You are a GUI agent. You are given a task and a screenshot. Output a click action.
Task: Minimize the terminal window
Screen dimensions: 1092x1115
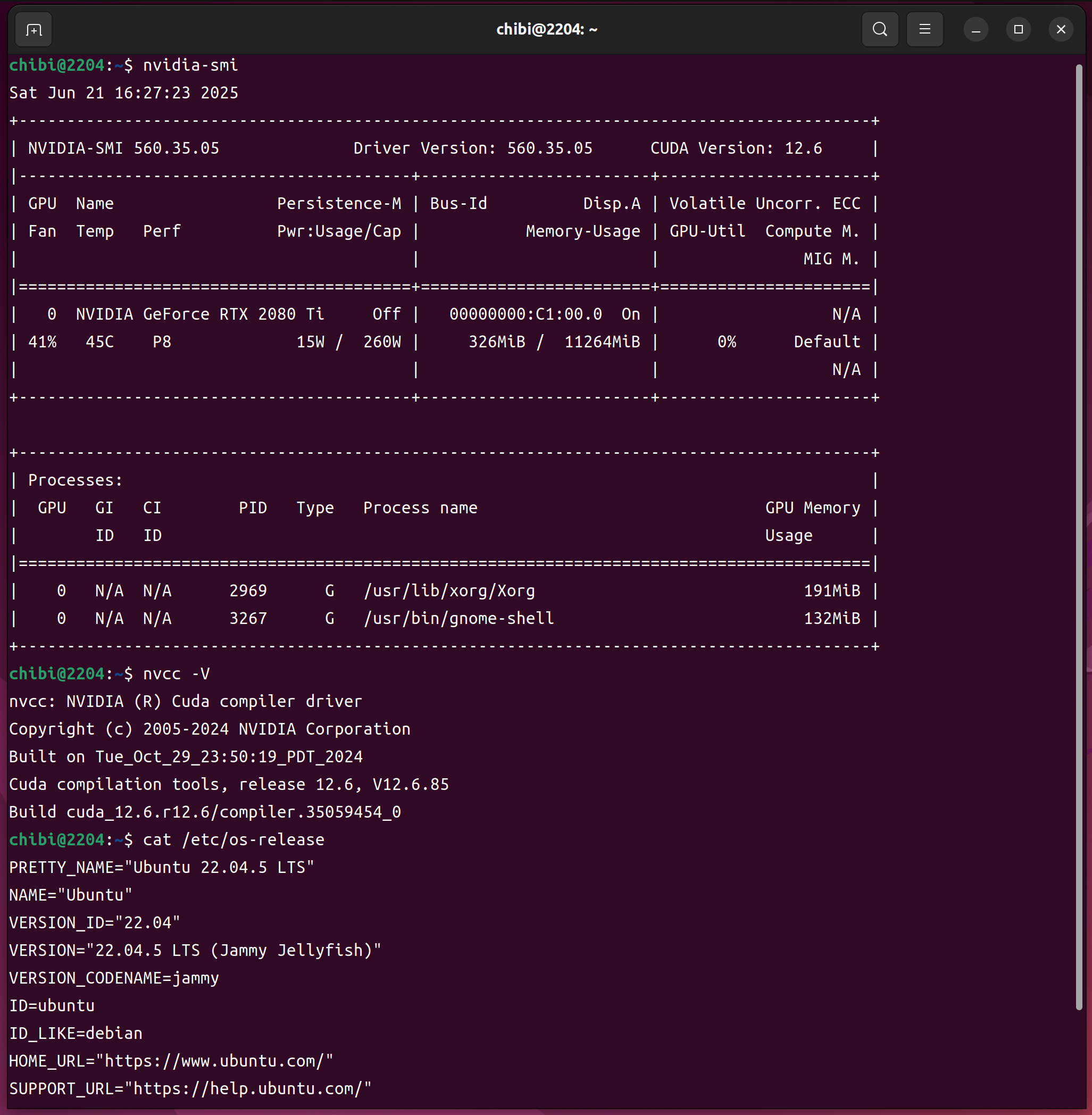(x=975, y=29)
